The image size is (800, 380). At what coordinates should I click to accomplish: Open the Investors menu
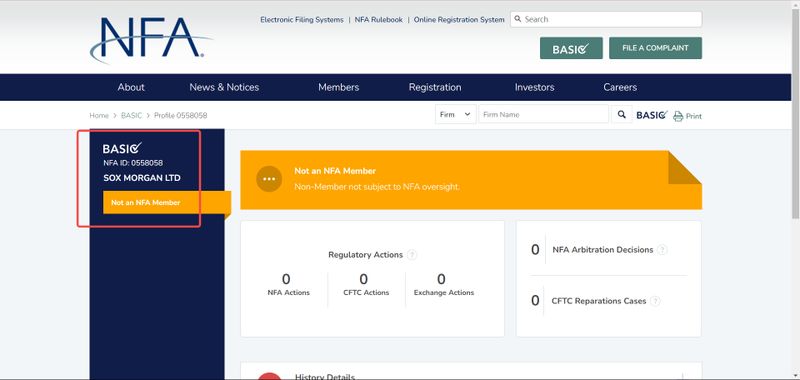534,87
